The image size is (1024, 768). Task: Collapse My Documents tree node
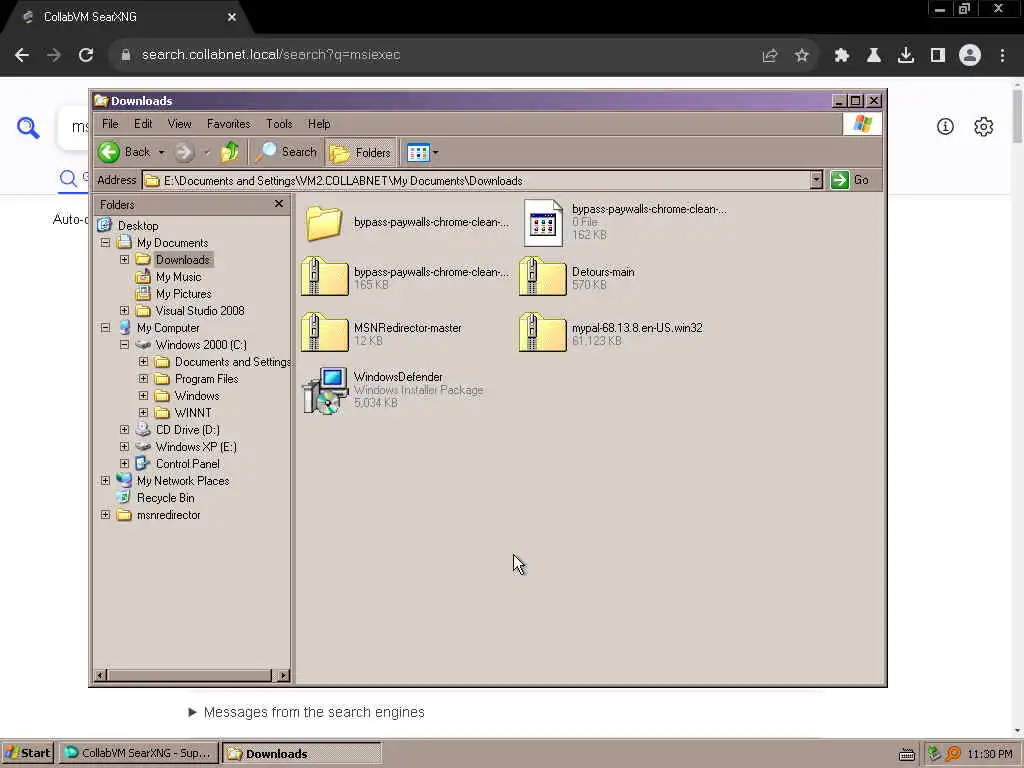105,242
